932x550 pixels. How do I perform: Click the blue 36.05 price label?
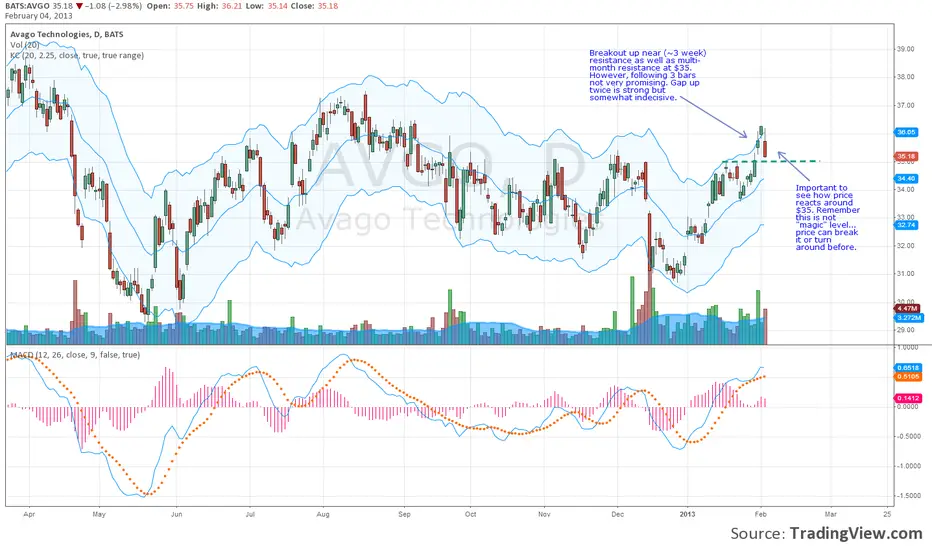906,133
